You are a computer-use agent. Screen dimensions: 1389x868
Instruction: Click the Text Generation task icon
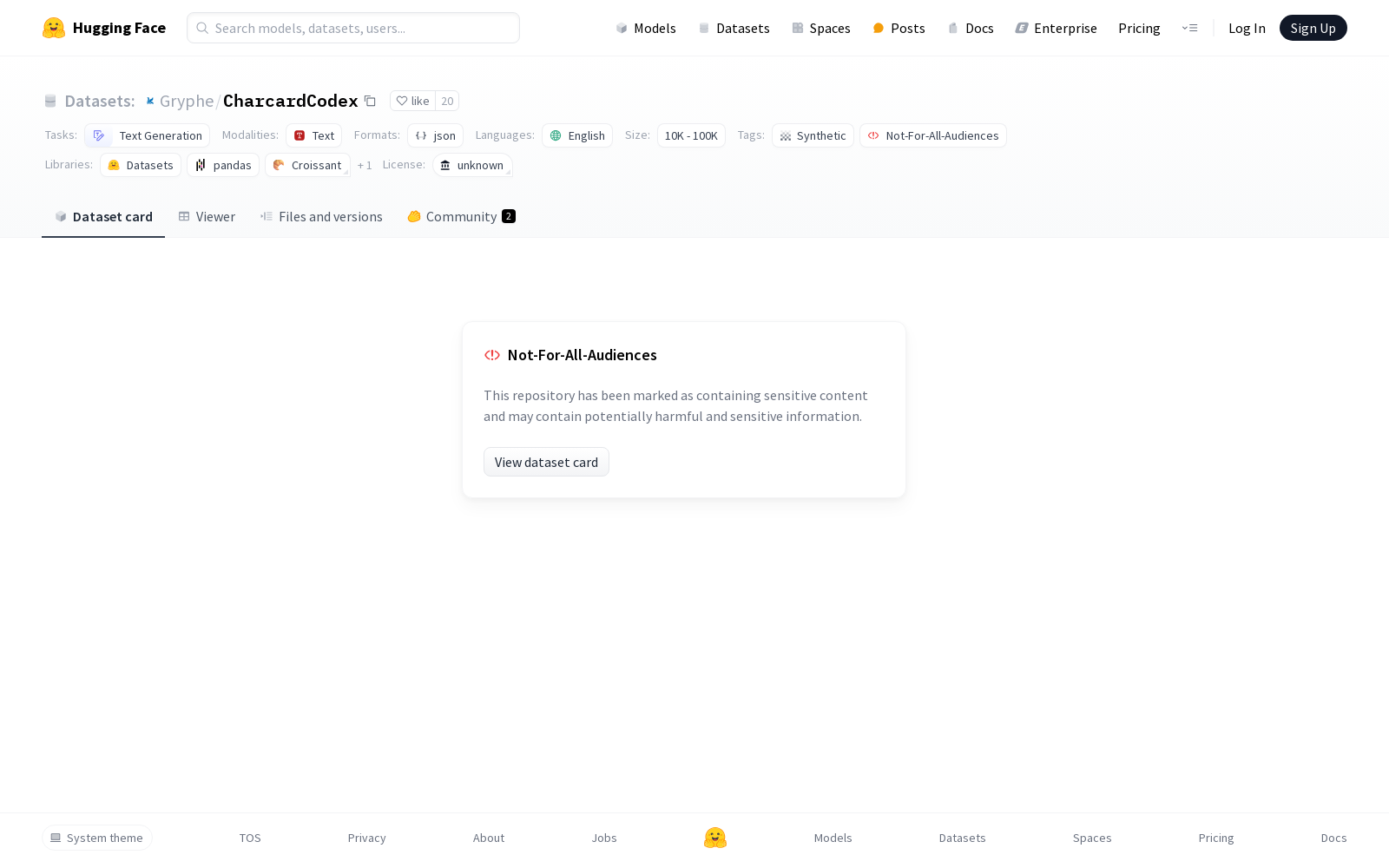pos(99,135)
